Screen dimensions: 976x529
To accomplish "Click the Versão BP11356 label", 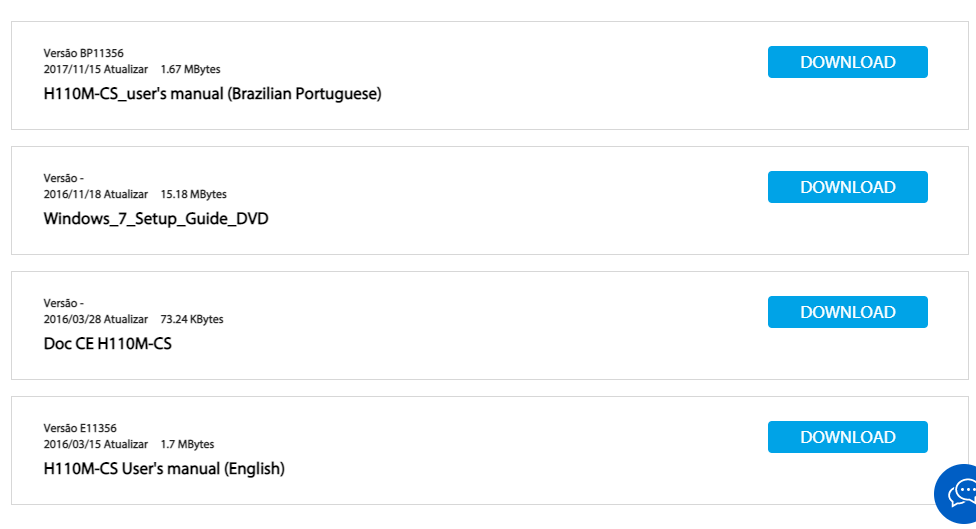I will pyautogui.click(x=83, y=54).
